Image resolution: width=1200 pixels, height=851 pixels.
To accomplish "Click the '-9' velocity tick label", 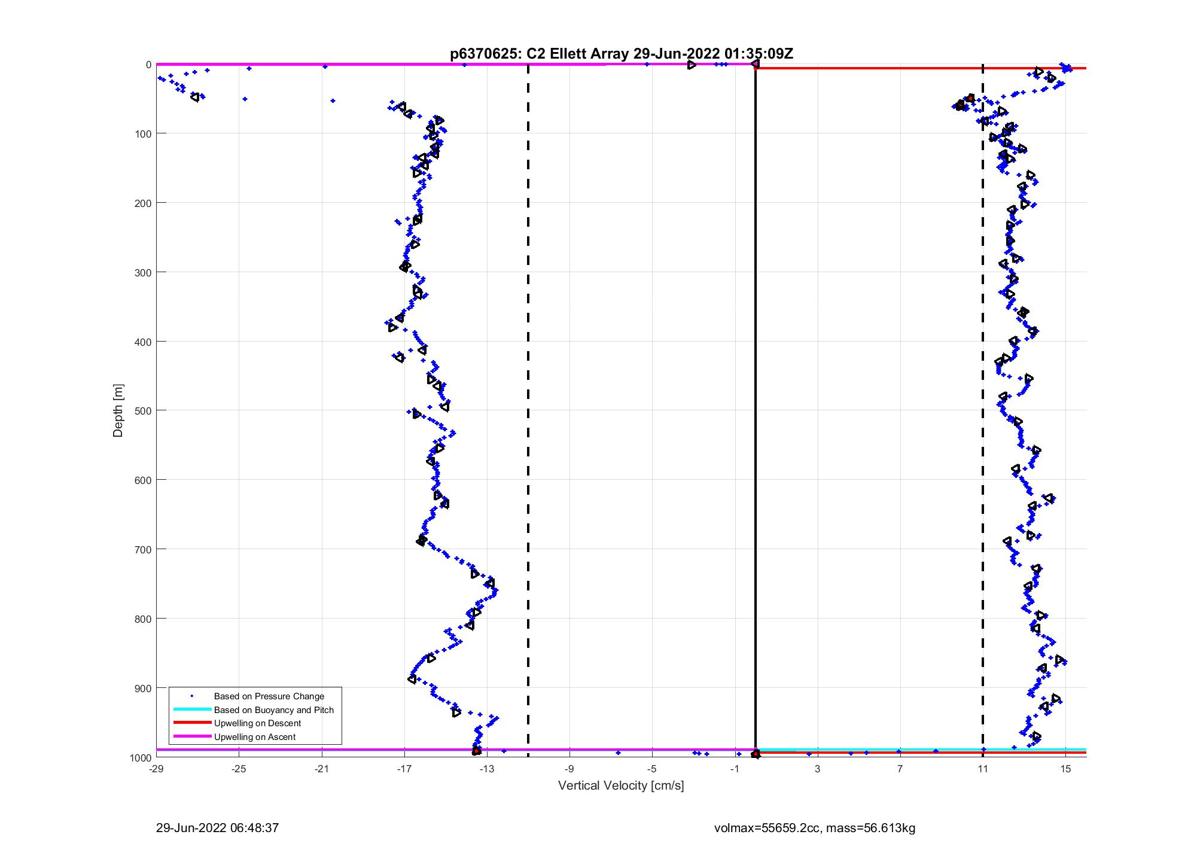I will (x=569, y=768).
